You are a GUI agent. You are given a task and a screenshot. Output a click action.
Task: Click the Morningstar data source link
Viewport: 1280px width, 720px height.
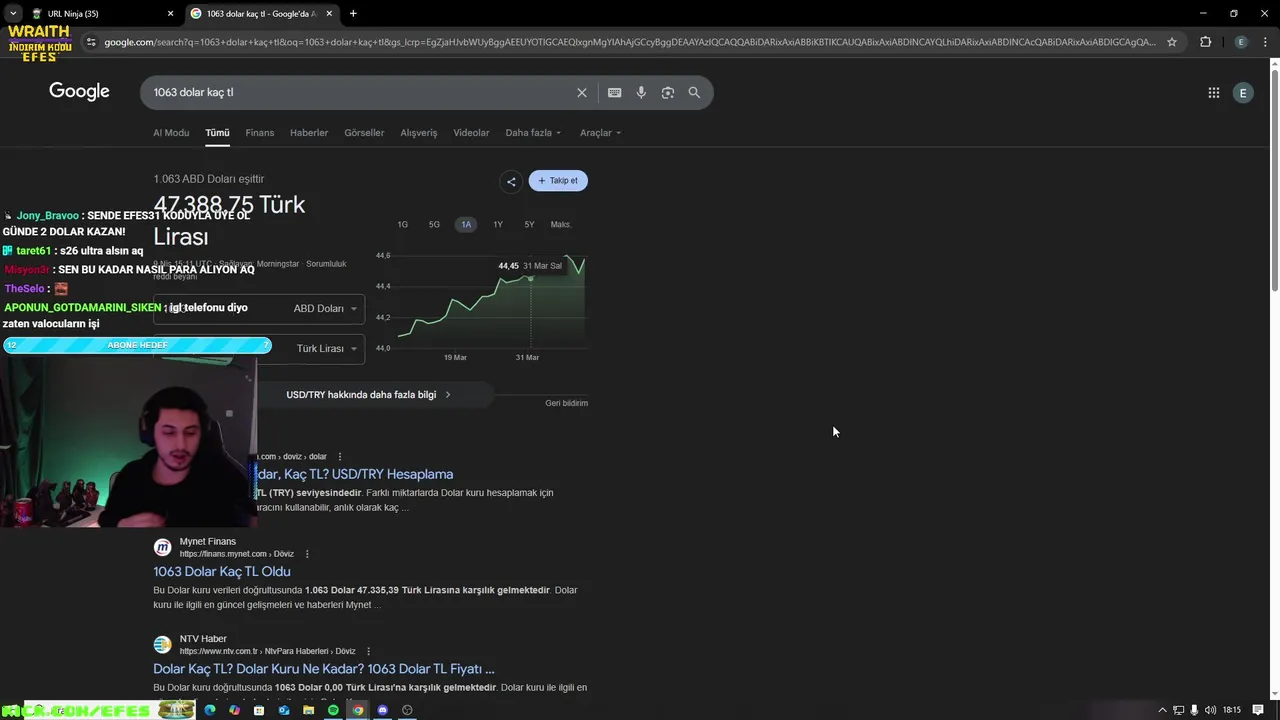(278, 264)
